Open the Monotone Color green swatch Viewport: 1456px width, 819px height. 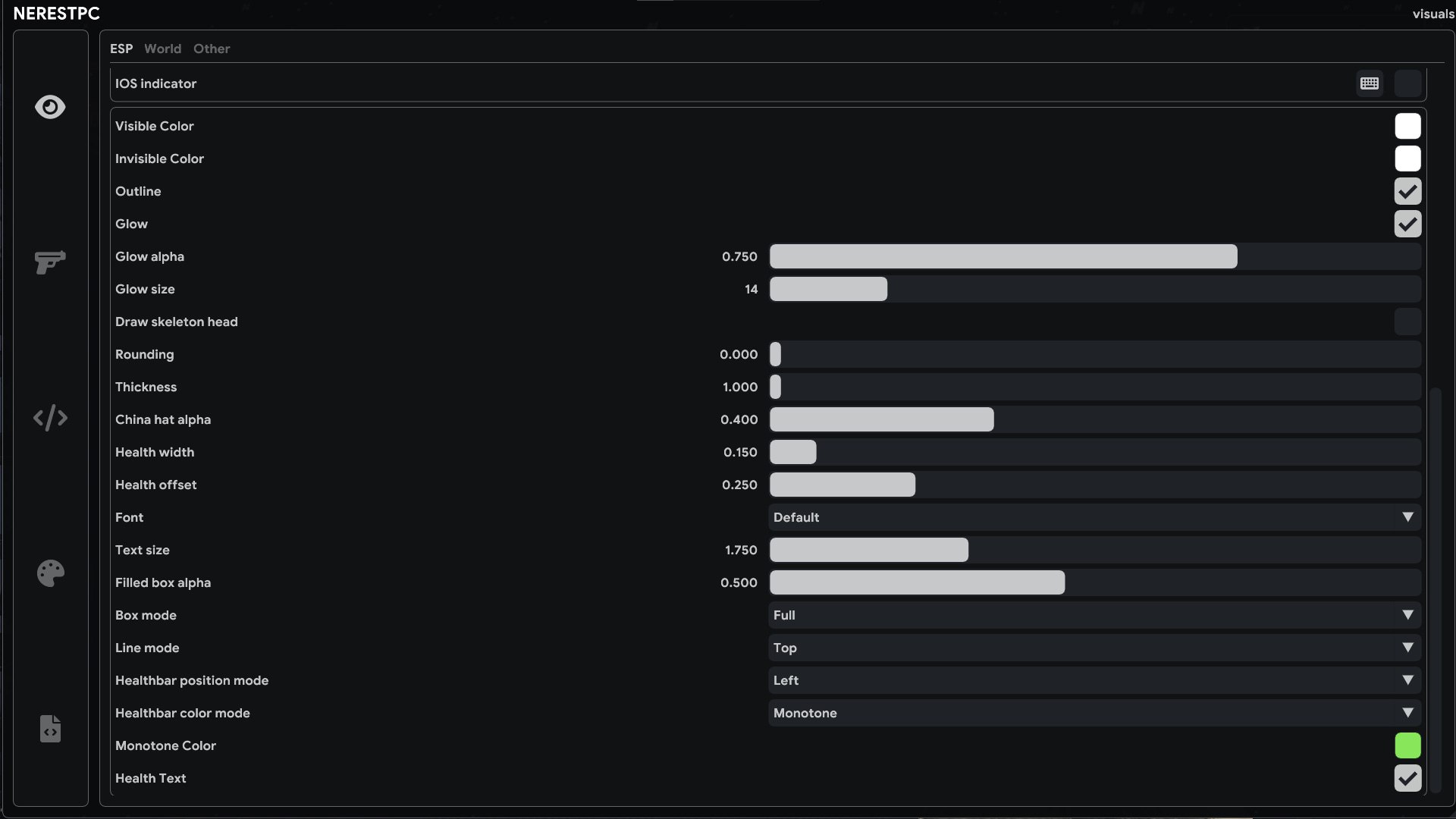[1407, 746]
